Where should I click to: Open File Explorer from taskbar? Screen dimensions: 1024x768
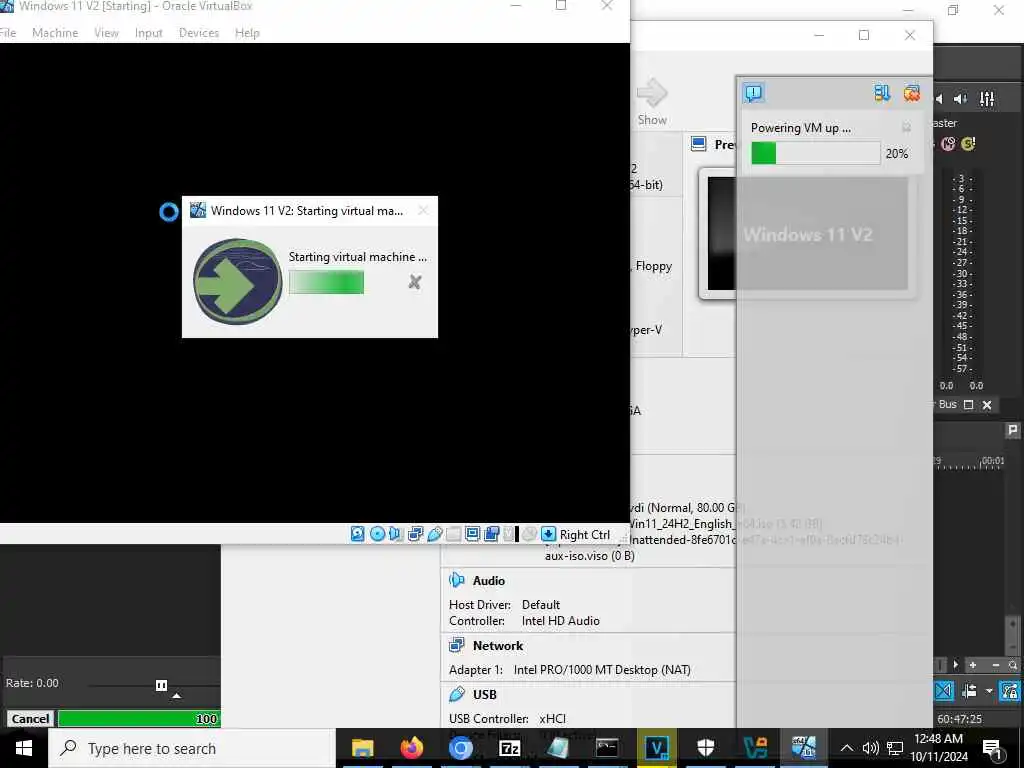[362, 748]
